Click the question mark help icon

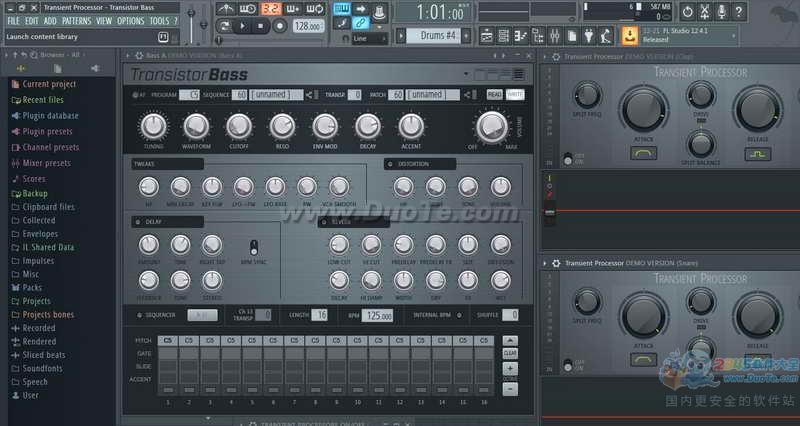[x=739, y=11]
